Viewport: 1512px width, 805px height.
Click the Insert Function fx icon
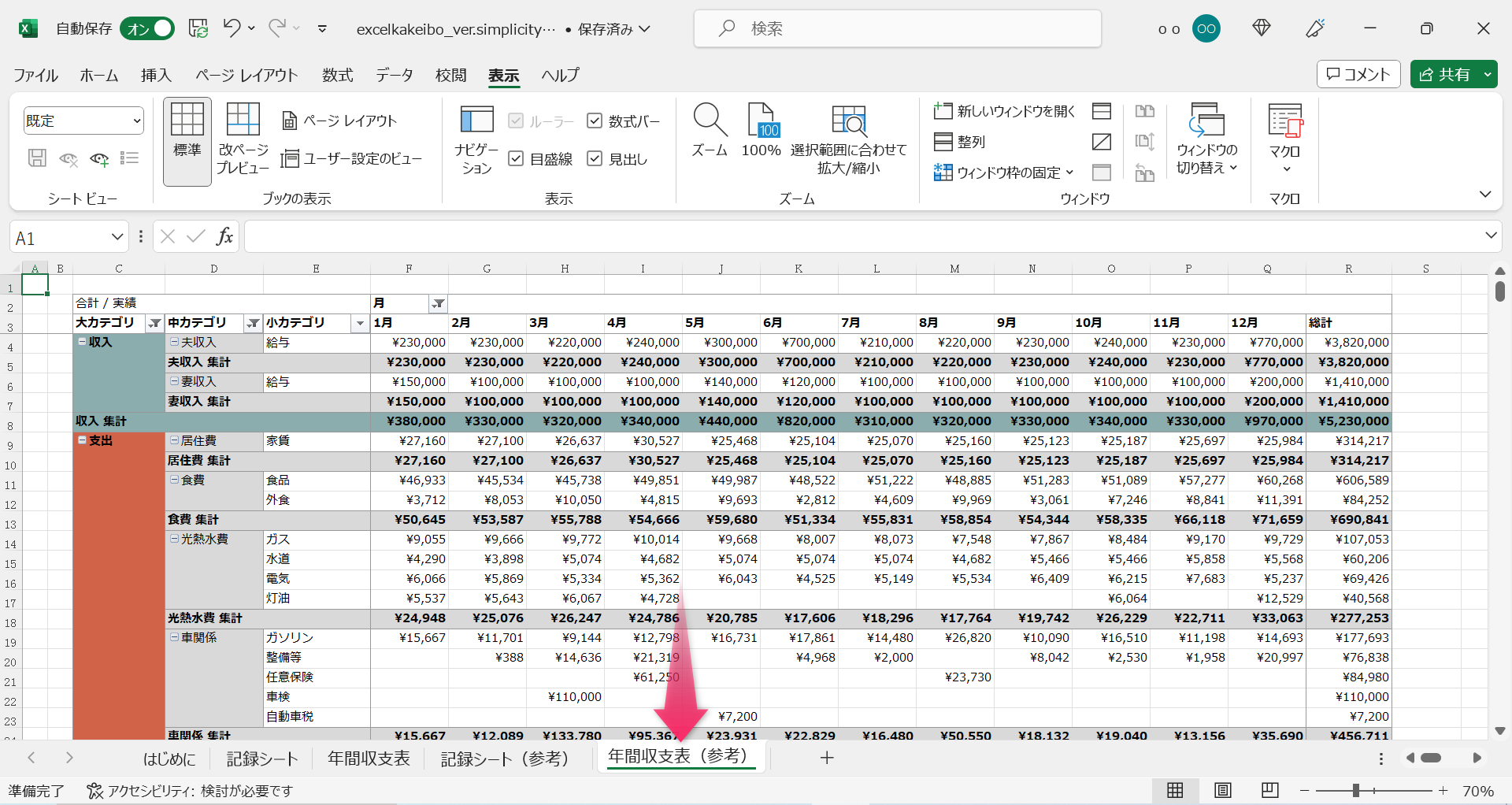click(x=224, y=236)
